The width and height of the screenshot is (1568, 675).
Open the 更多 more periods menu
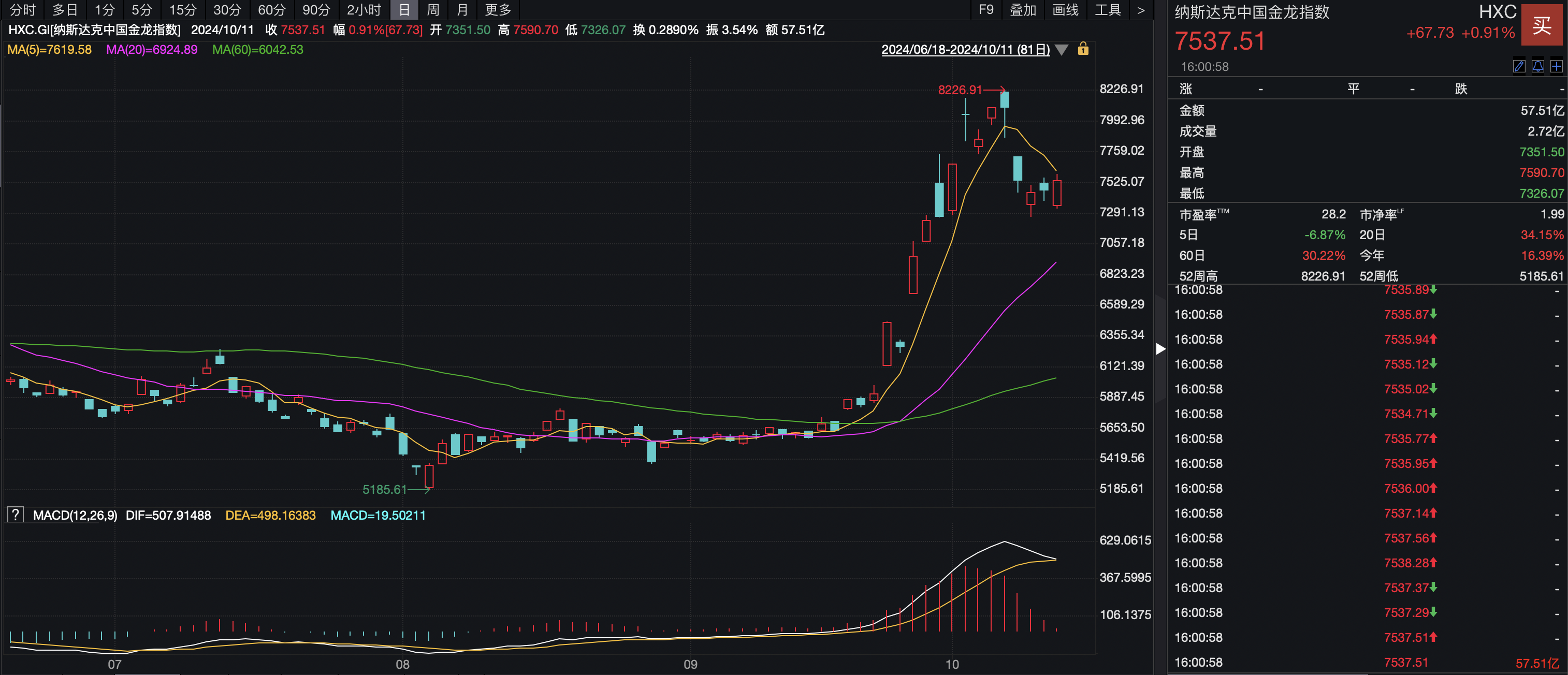pyautogui.click(x=498, y=10)
